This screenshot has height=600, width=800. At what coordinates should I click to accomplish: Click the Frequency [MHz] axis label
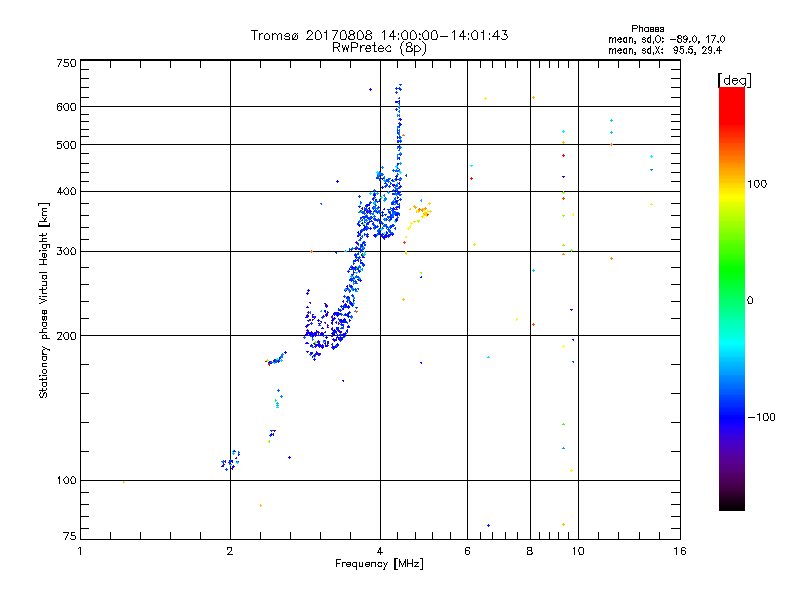[x=379, y=564]
